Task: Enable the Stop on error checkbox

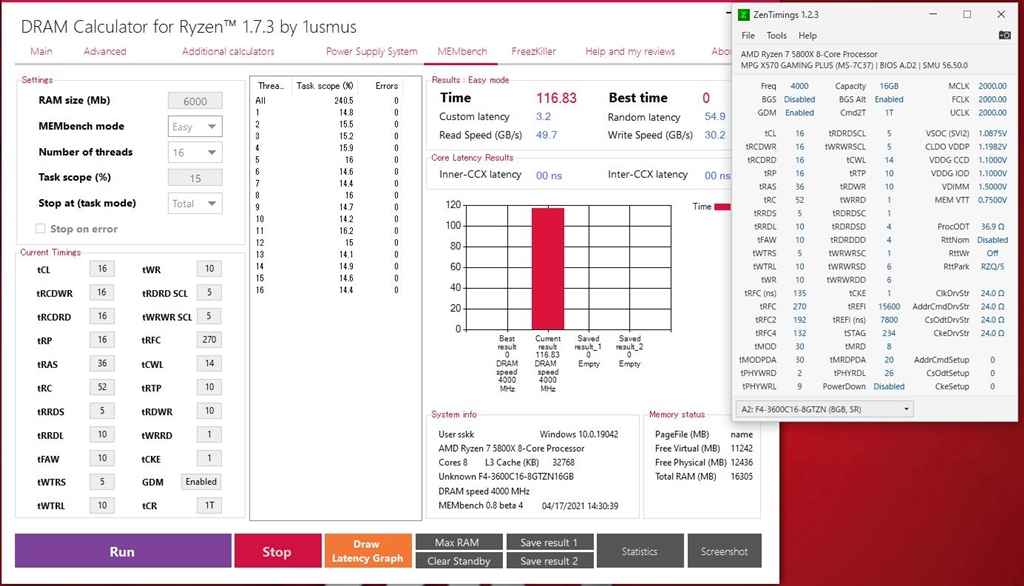Action: (40, 229)
